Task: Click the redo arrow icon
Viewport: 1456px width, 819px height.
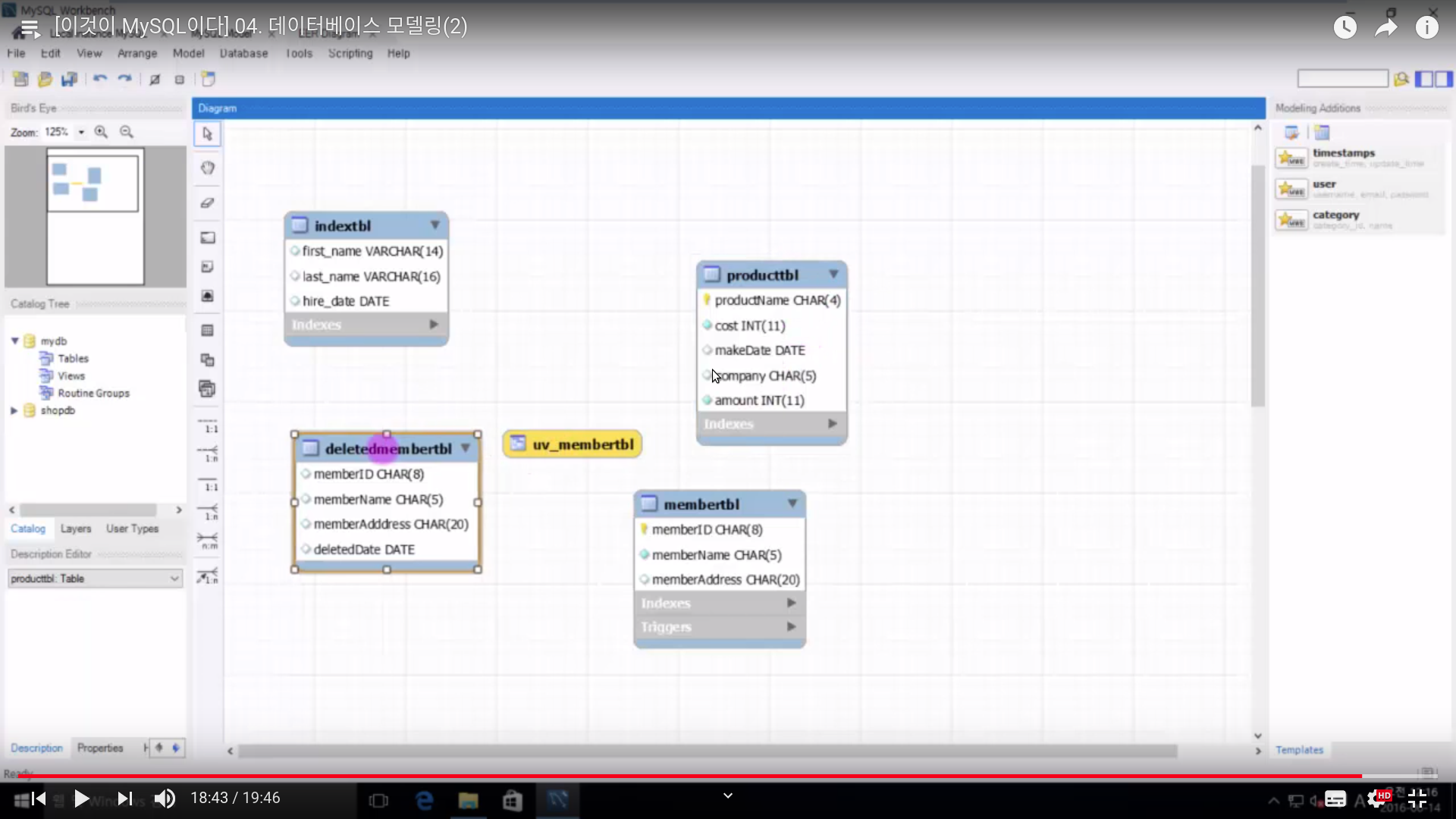Action: [124, 79]
